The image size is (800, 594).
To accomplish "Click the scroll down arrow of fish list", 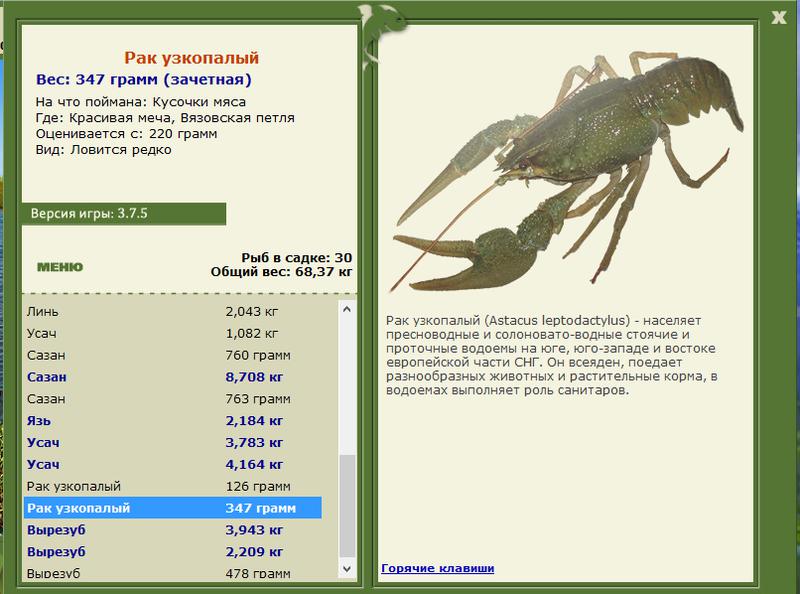I will tap(347, 568).
